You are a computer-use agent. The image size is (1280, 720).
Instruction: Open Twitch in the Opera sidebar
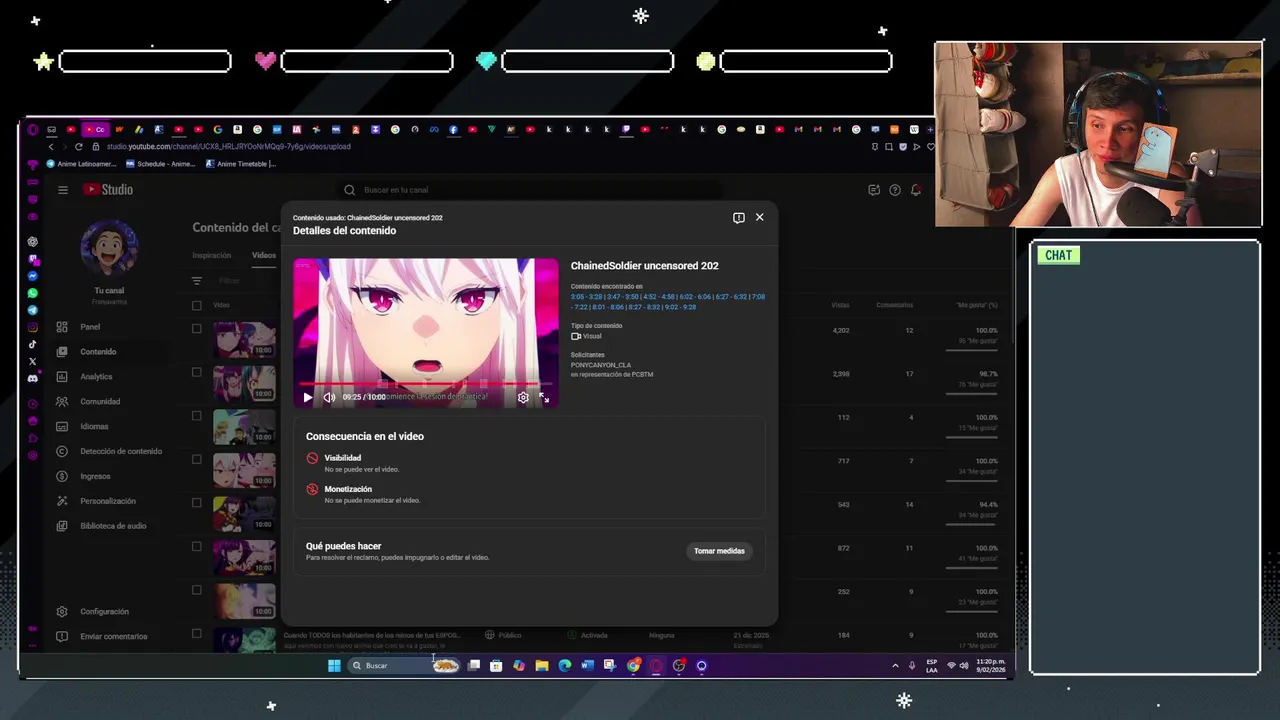point(33,259)
